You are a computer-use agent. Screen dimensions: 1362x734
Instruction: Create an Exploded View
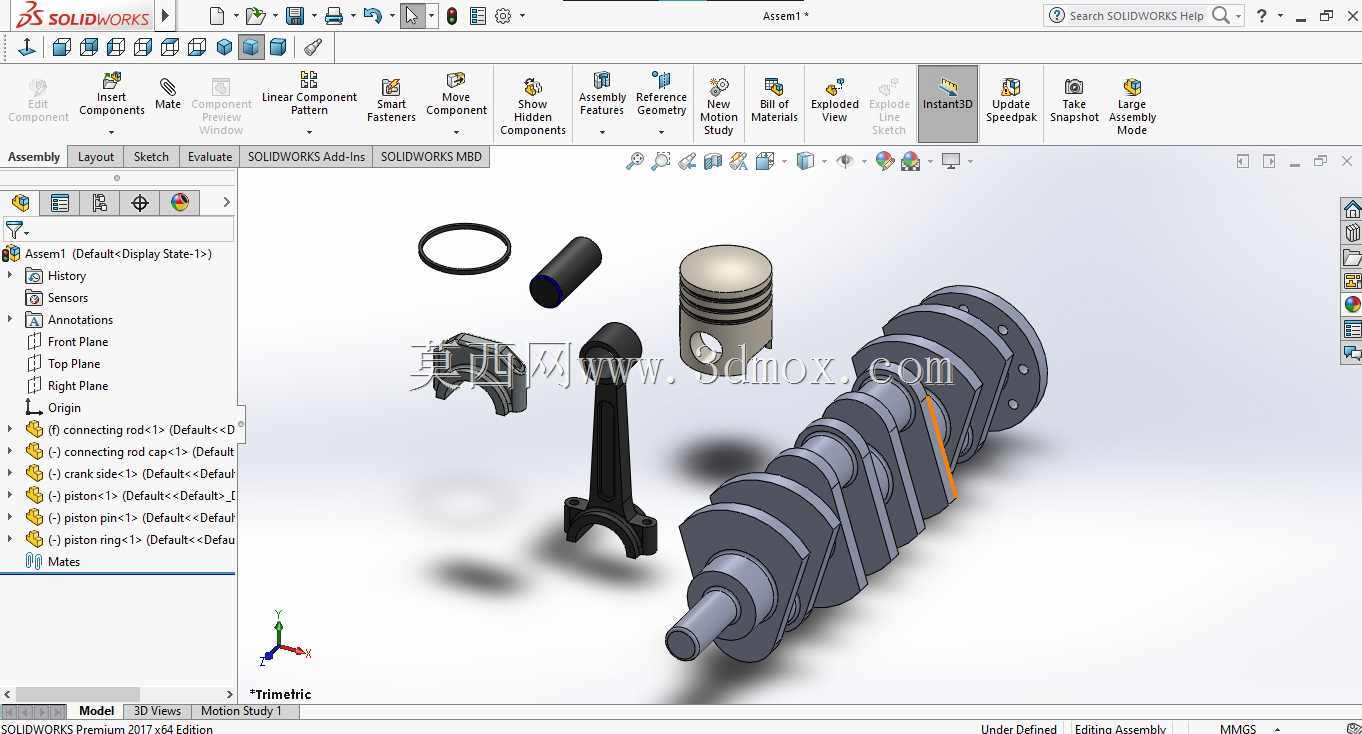[835, 99]
